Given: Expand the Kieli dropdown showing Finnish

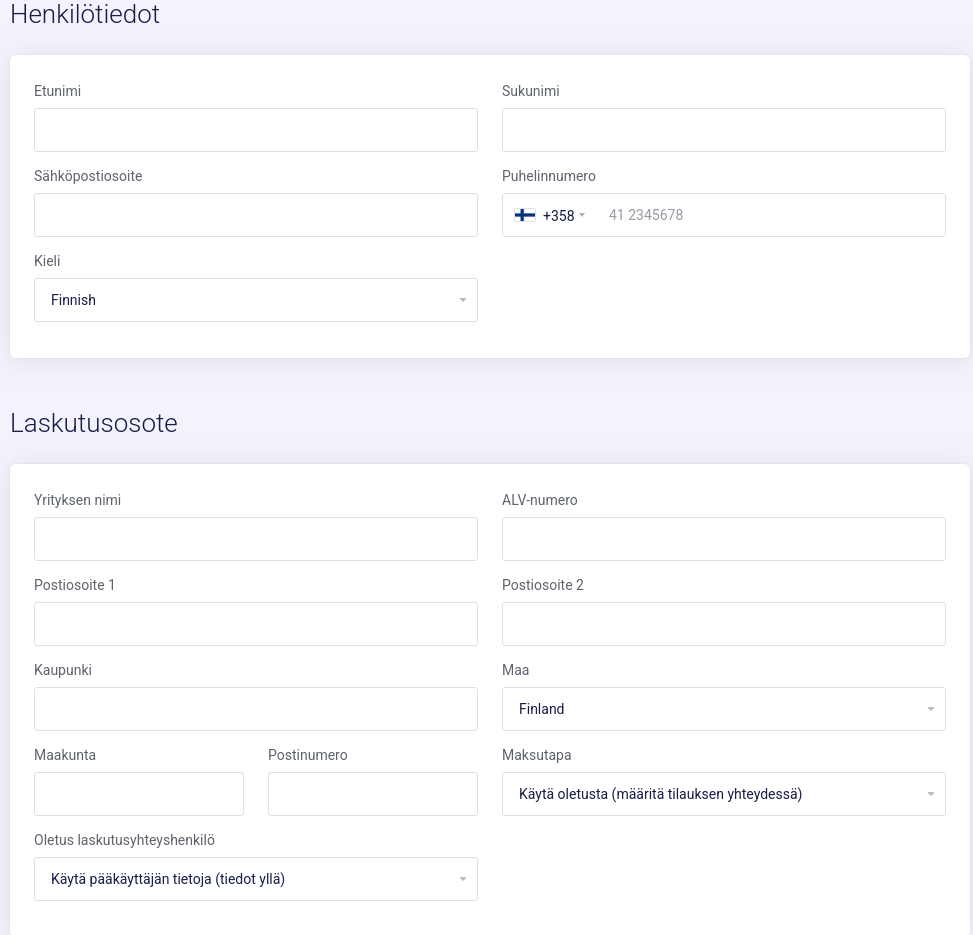Looking at the screenshot, I should point(256,300).
